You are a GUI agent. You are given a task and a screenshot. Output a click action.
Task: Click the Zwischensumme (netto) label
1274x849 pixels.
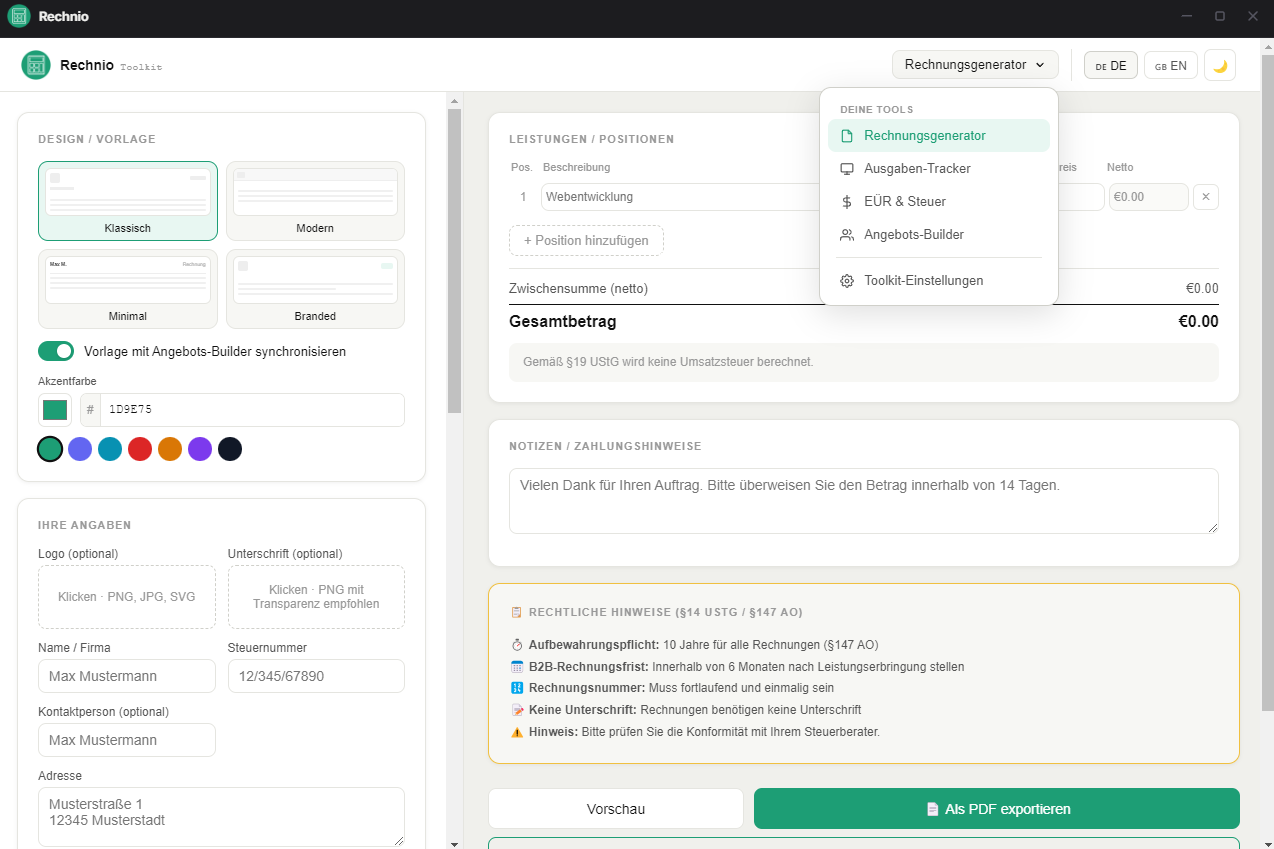(578, 289)
